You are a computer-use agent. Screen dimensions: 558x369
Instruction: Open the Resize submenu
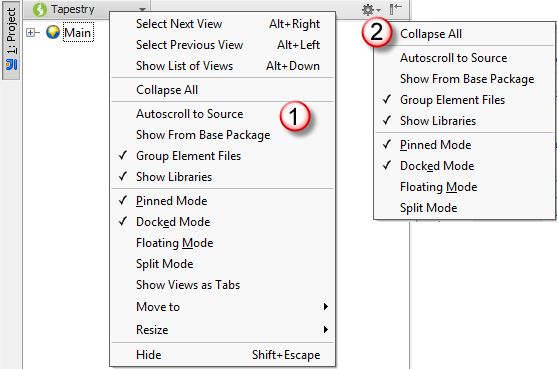point(222,330)
